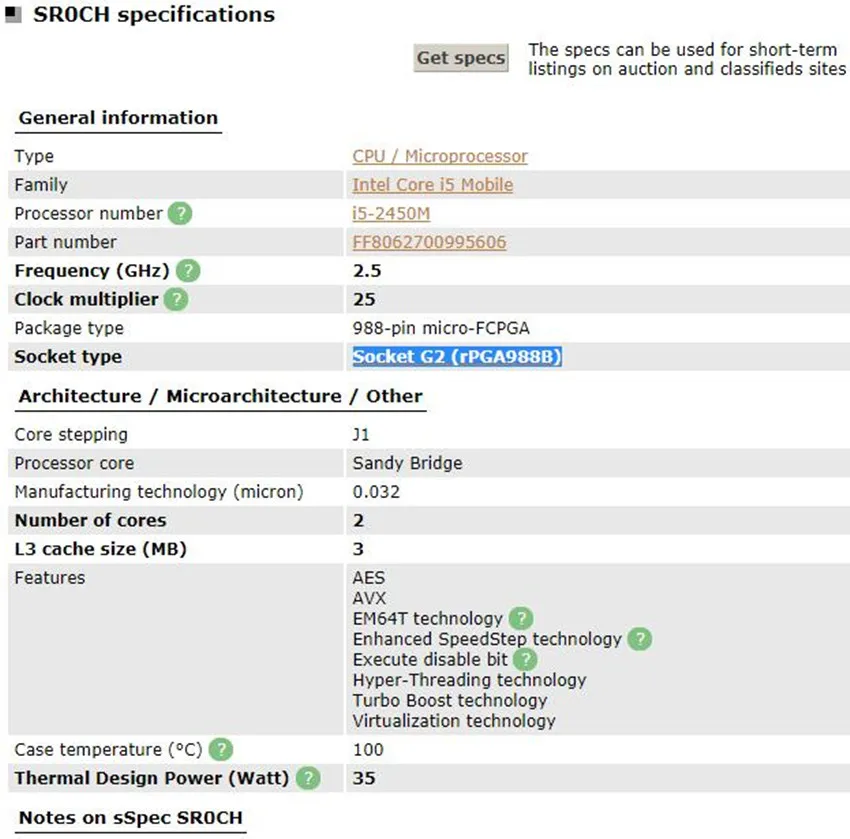Viewport: 850px width, 839px height.
Task: Click the SR0CH specifications title square bullet
Action: click(13, 15)
